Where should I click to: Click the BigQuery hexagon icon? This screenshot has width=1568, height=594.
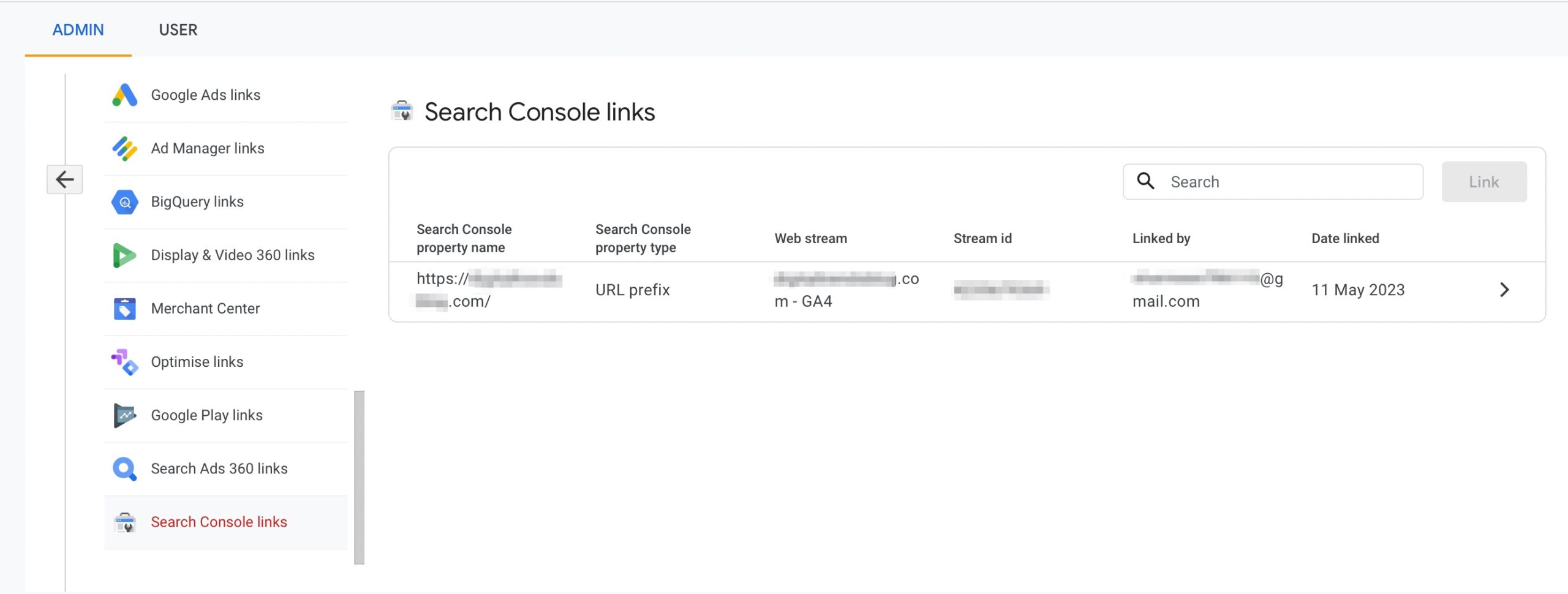click(x=125, y=201)
